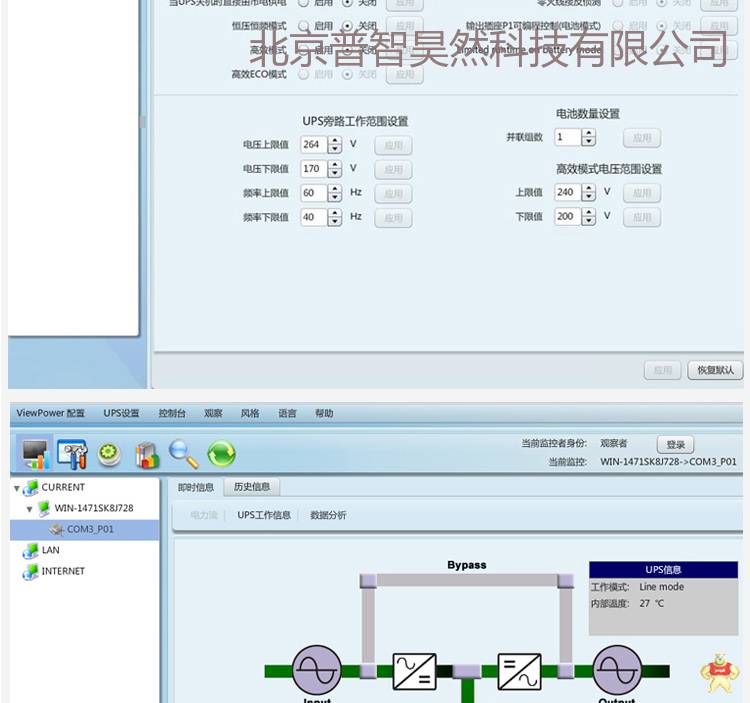Decrease 频率下限值 with down arrow
The image size is (750, 703).
335,221
